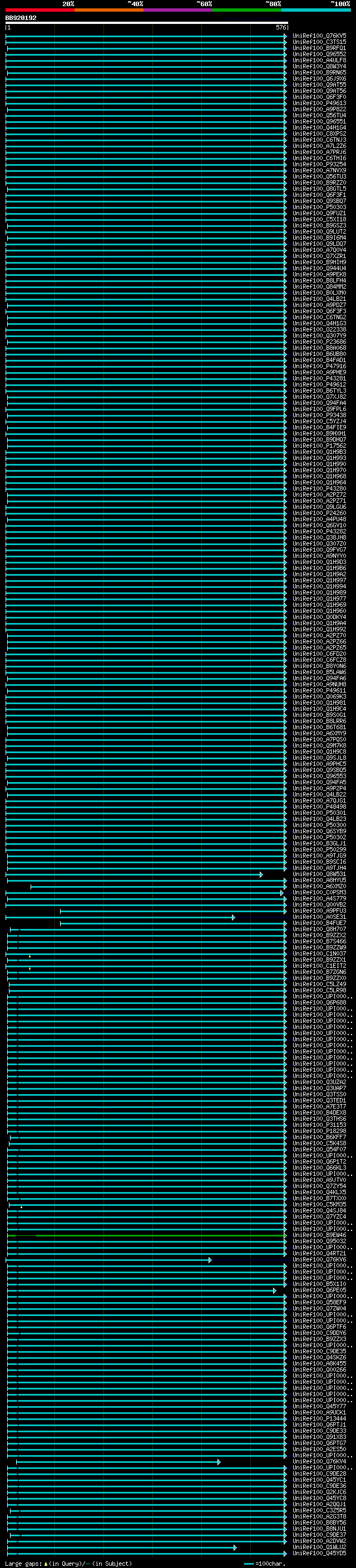Select hit UniRef100_Q96551
The width and height of the screenshot is (356, 1568).
(x=319, y=121)
